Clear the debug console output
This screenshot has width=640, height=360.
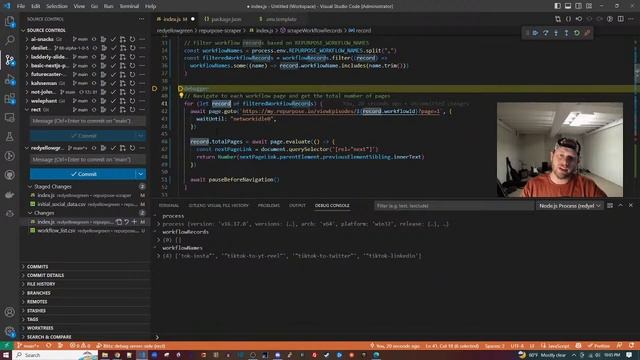[610, 205]
